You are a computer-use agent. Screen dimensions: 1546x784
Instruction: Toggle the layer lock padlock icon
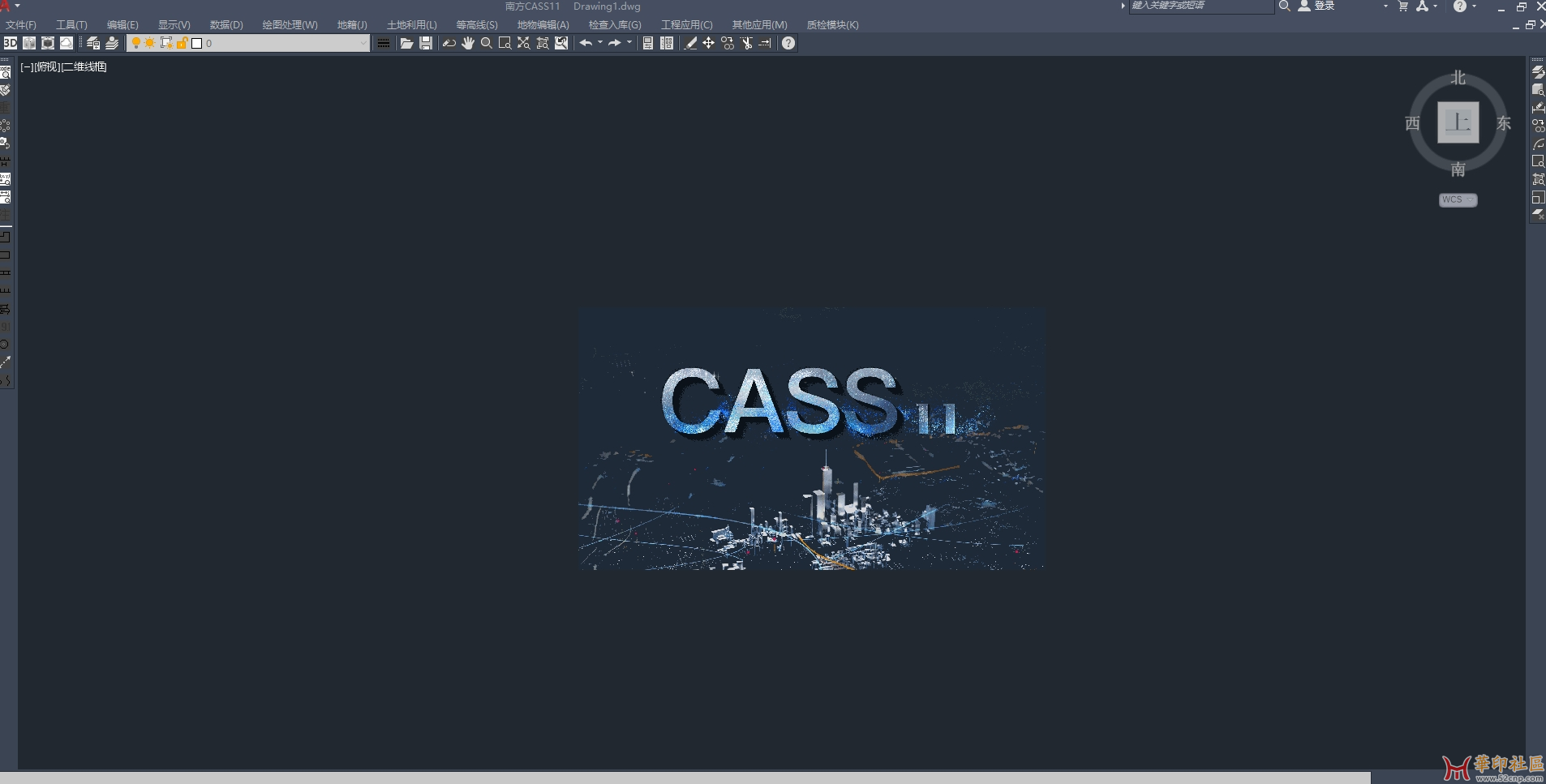pos(182,43)
